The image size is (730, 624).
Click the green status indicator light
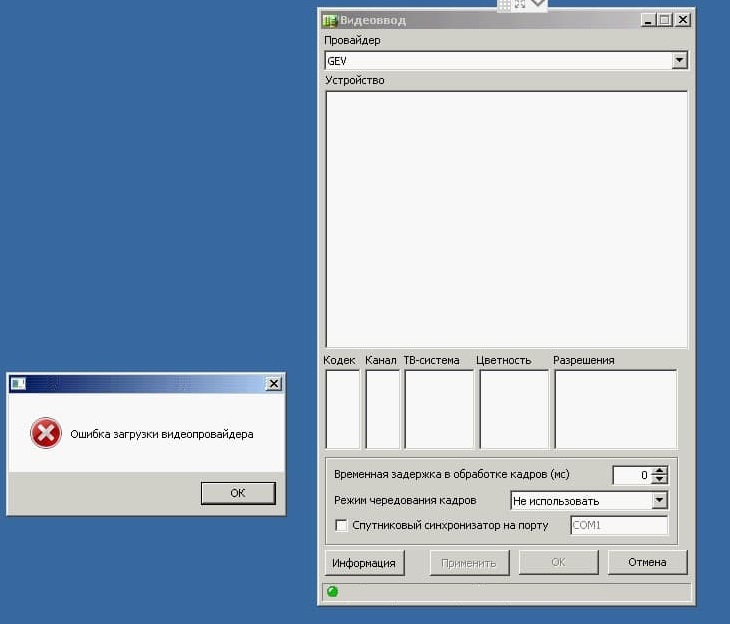[x=333, y=591]
